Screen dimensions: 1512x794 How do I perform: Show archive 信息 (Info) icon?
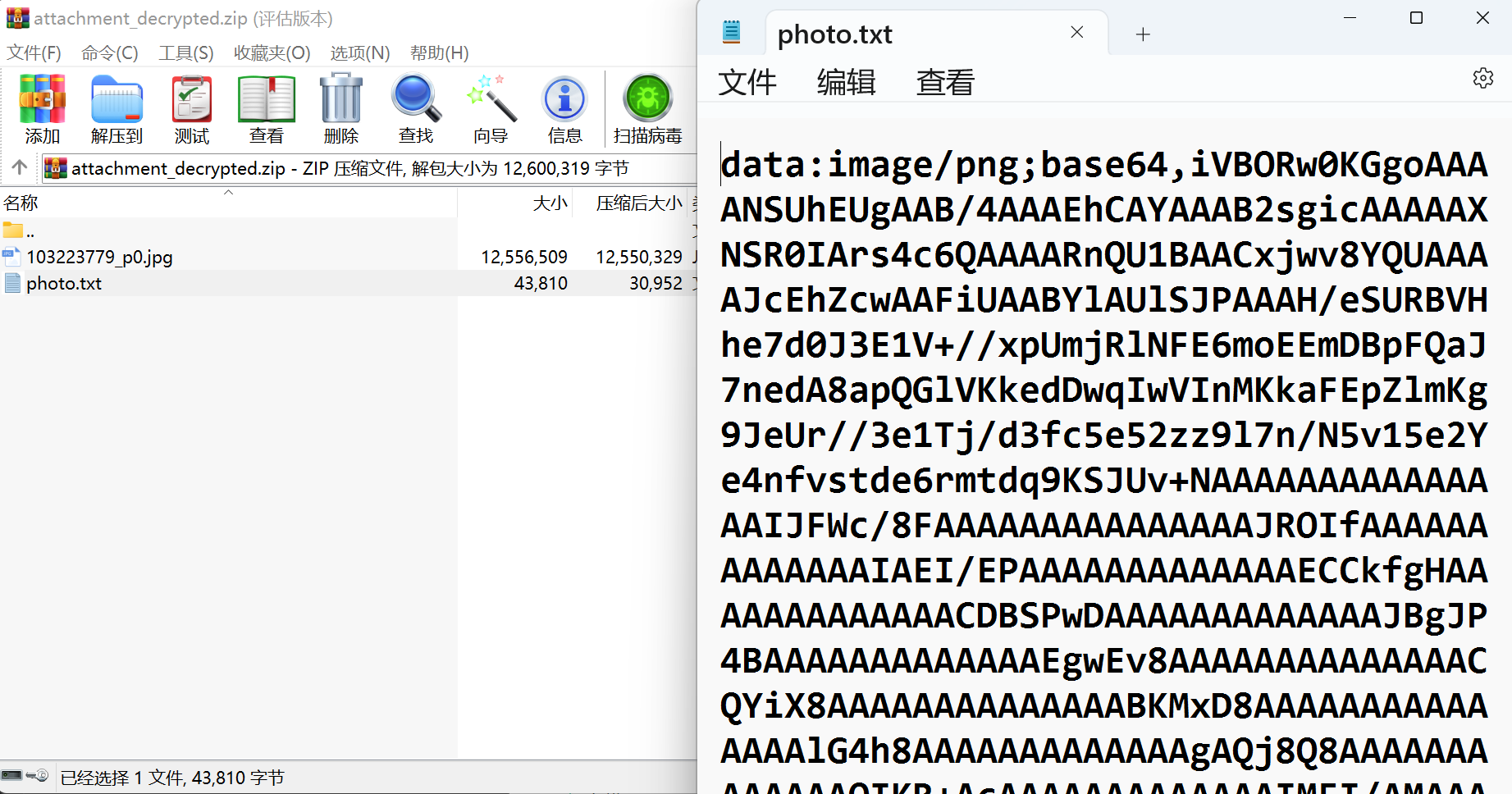click(564, 108)
